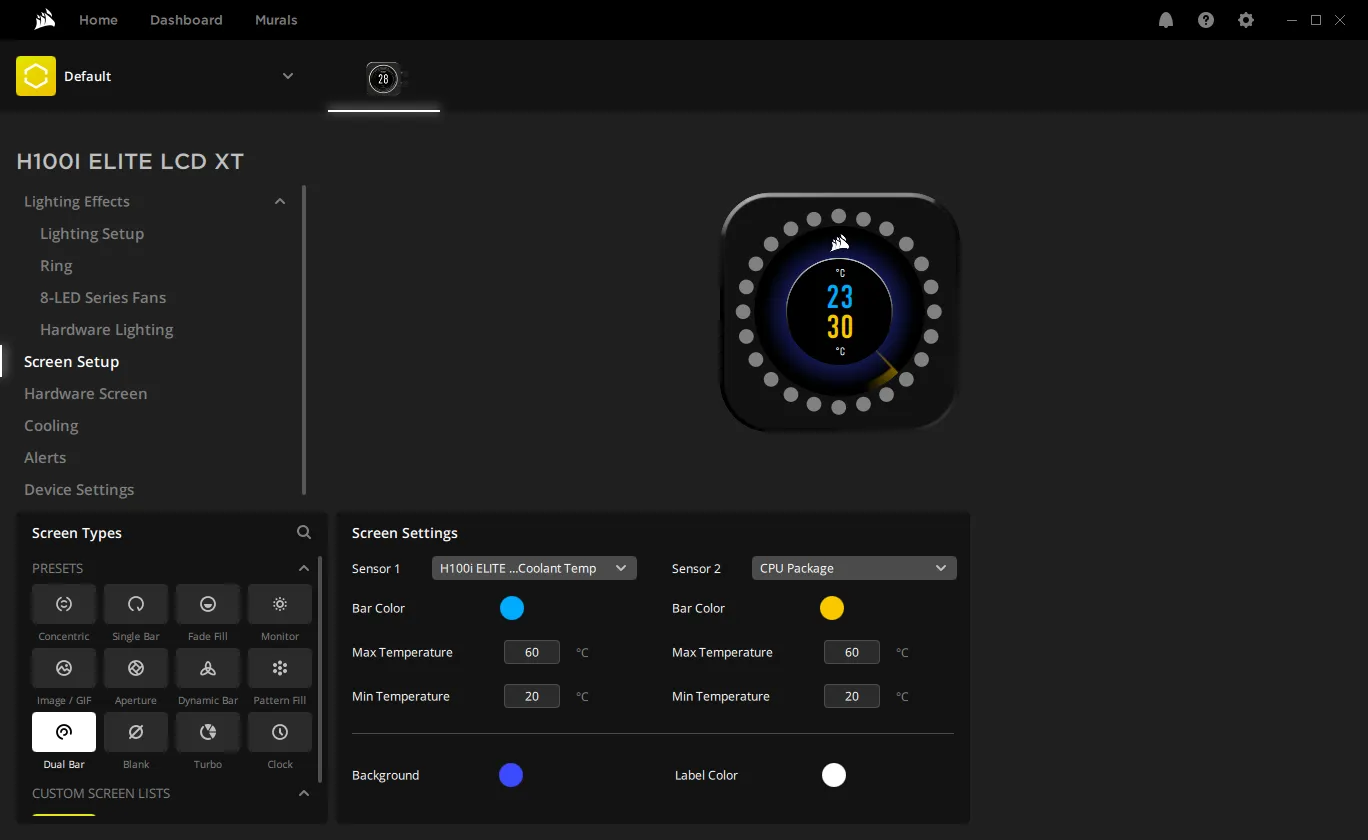Open the Home tab

98,20
